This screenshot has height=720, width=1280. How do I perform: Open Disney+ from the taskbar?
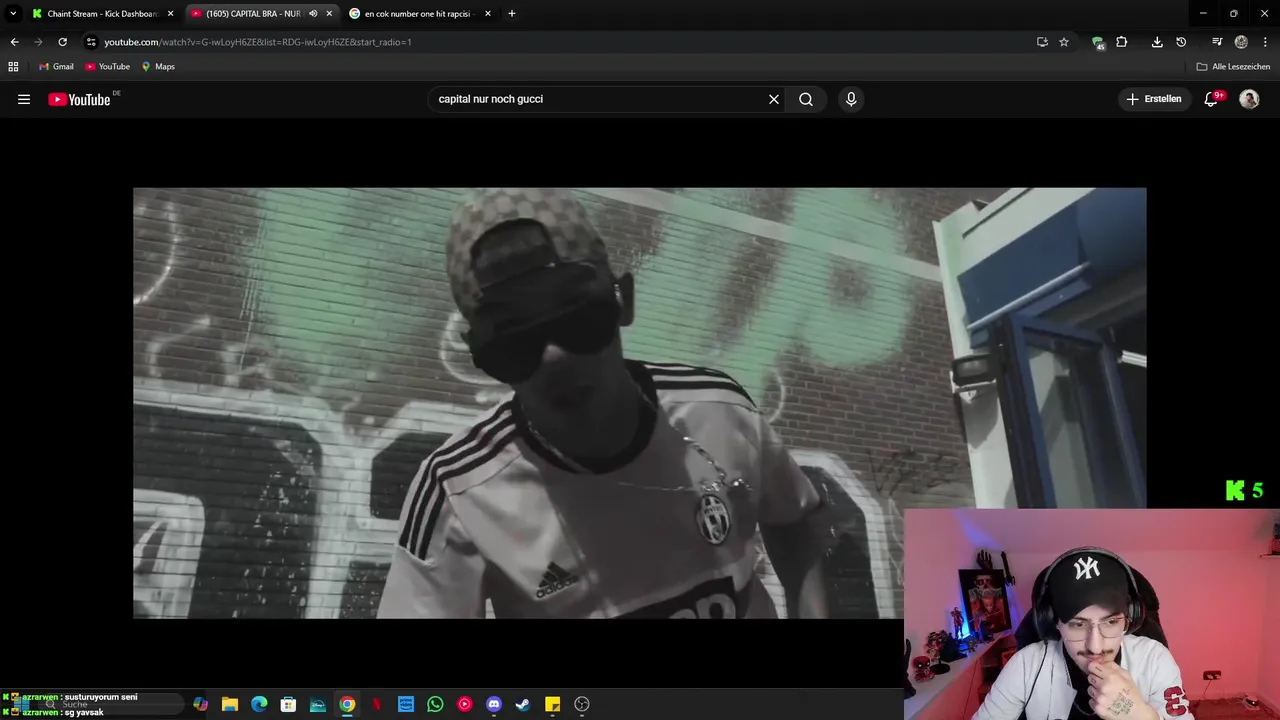point(318,704)
